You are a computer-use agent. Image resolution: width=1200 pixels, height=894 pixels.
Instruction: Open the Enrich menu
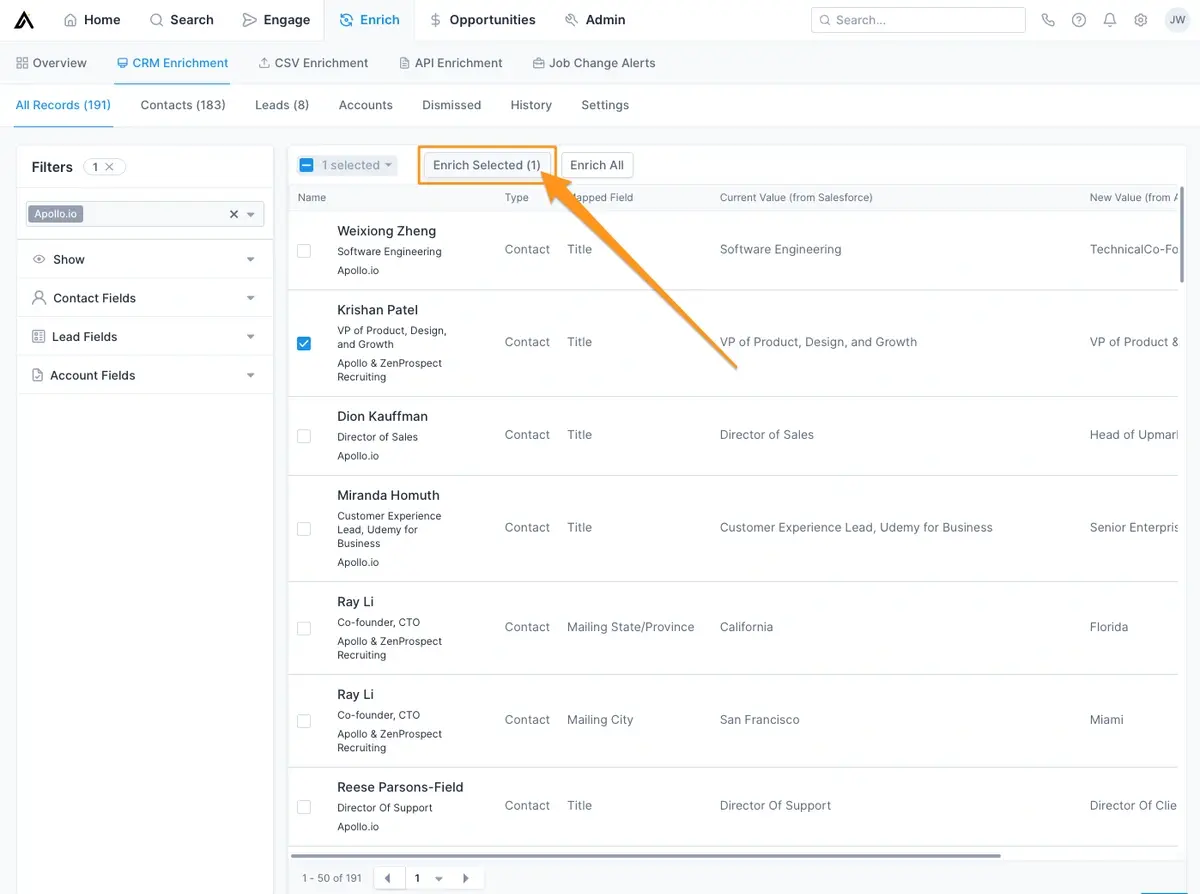pyautogui.click(x=369, y=20)
